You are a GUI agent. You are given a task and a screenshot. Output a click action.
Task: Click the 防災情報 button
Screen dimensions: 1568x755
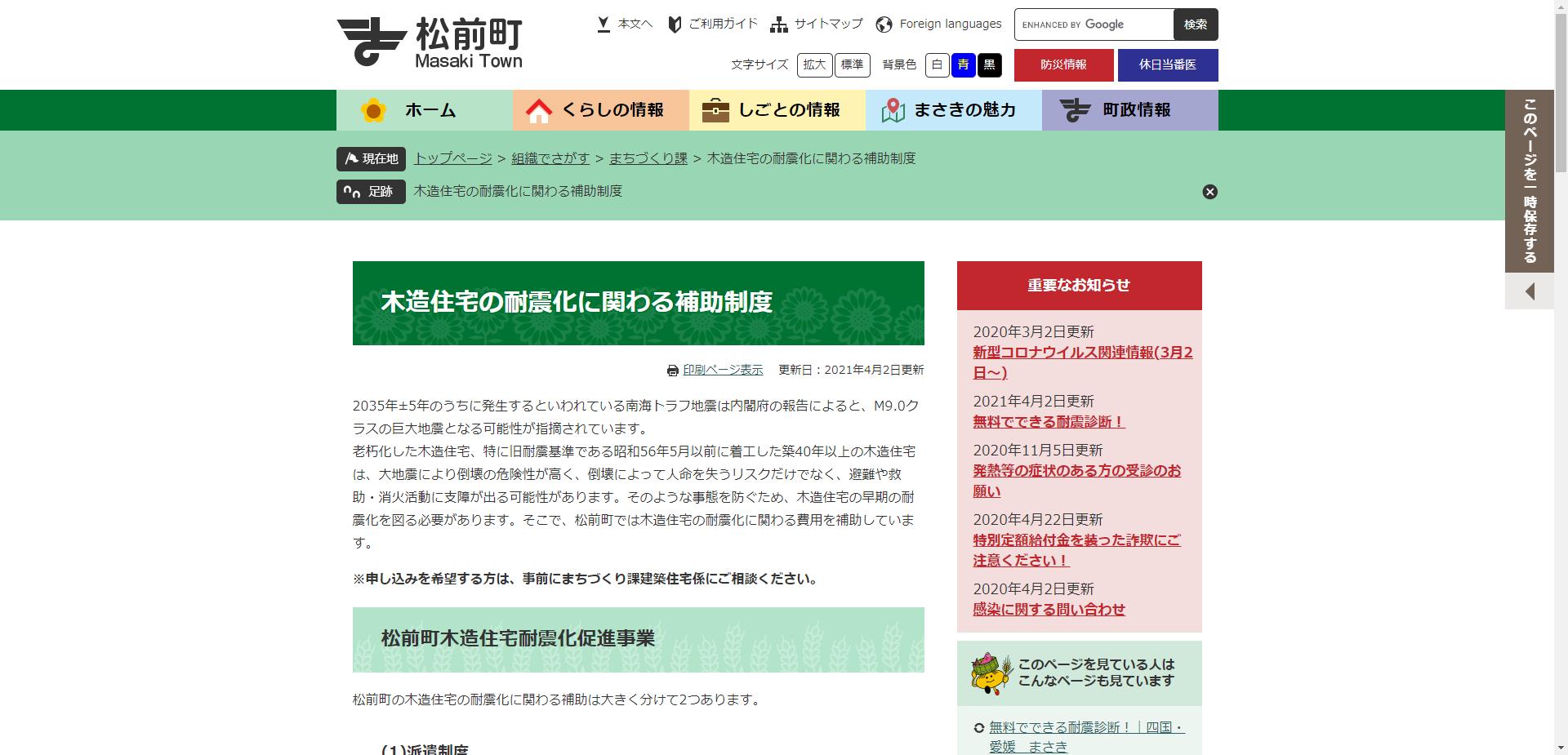[x=1063, y=64]
